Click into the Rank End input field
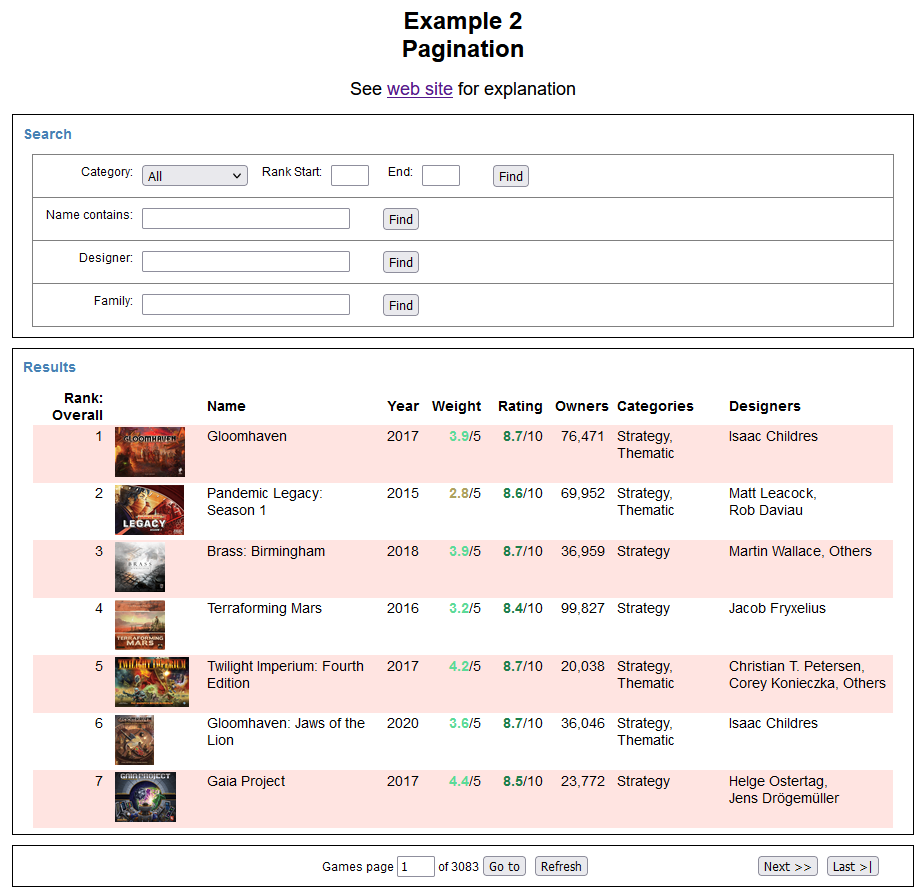 tap(440, 176)
